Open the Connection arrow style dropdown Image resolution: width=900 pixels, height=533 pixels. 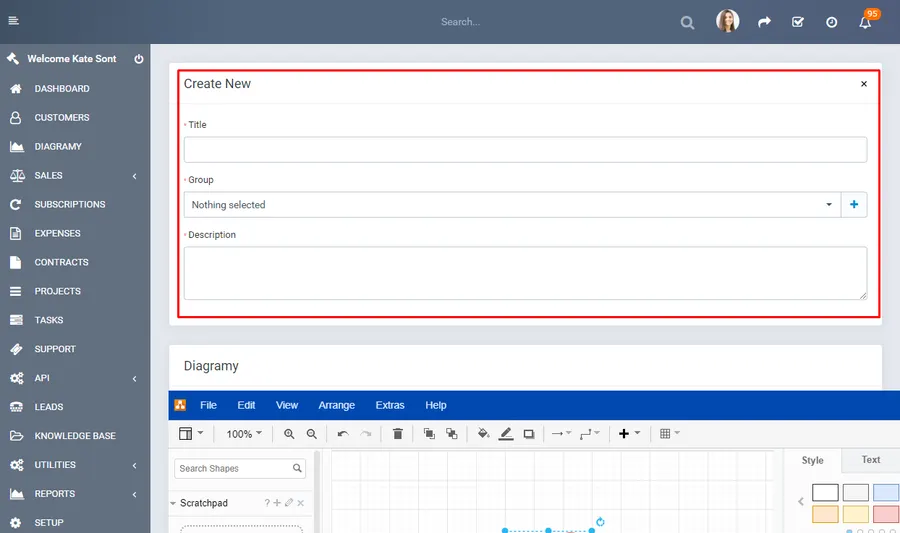(x=561, y=434)
